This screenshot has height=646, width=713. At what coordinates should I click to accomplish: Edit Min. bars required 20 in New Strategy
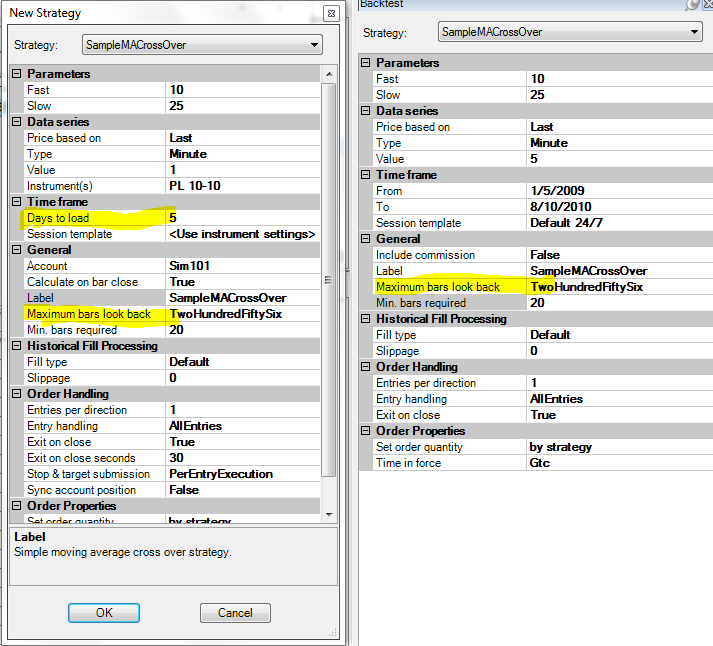pos(243,330)
